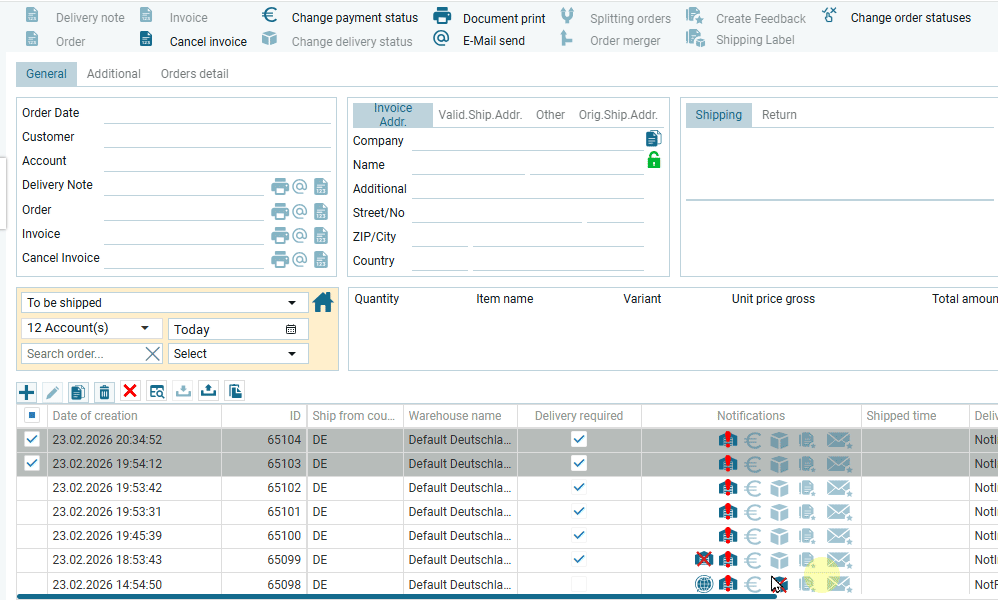Click into the Search order input field
Image resolution: width=998 pixels, height=600 pixels.
click(x=80, y=353)
